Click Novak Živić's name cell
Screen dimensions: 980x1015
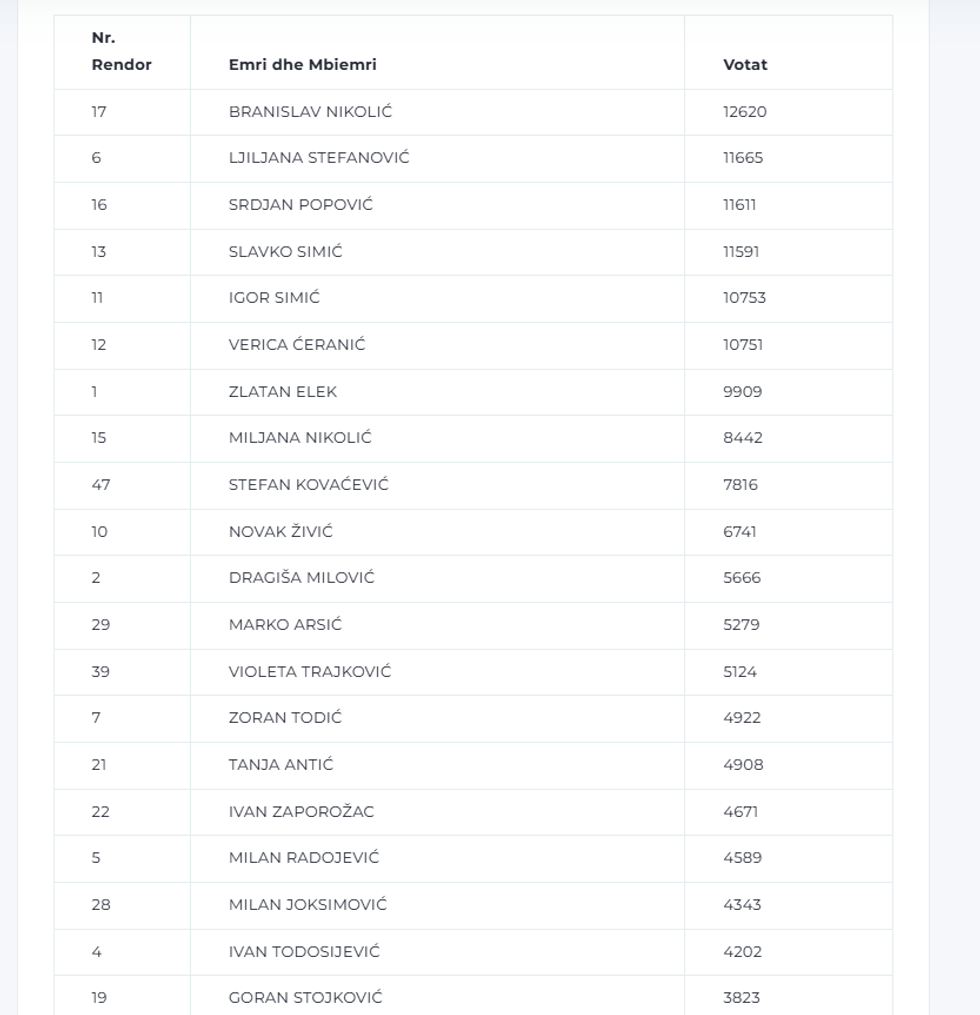[280, 531]
